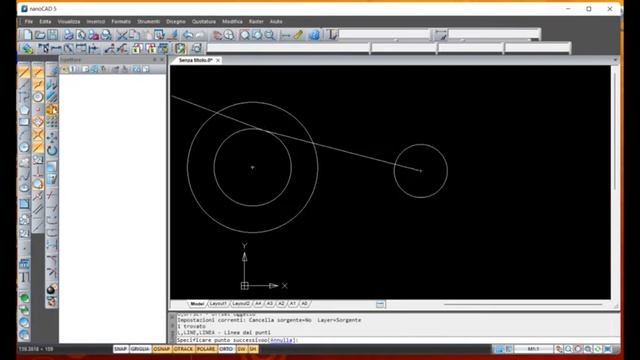Open the layer dropdown in second toolbar row
This screenshot has height=360, width=640.
[288, 49]
